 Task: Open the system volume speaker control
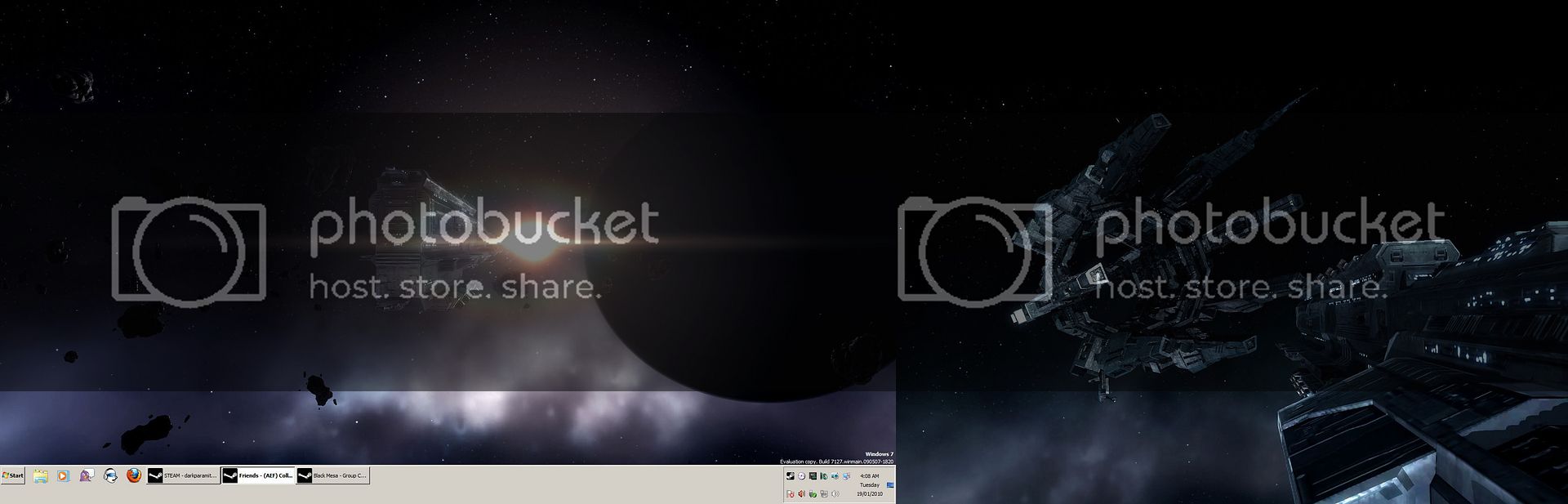point(835,493)
